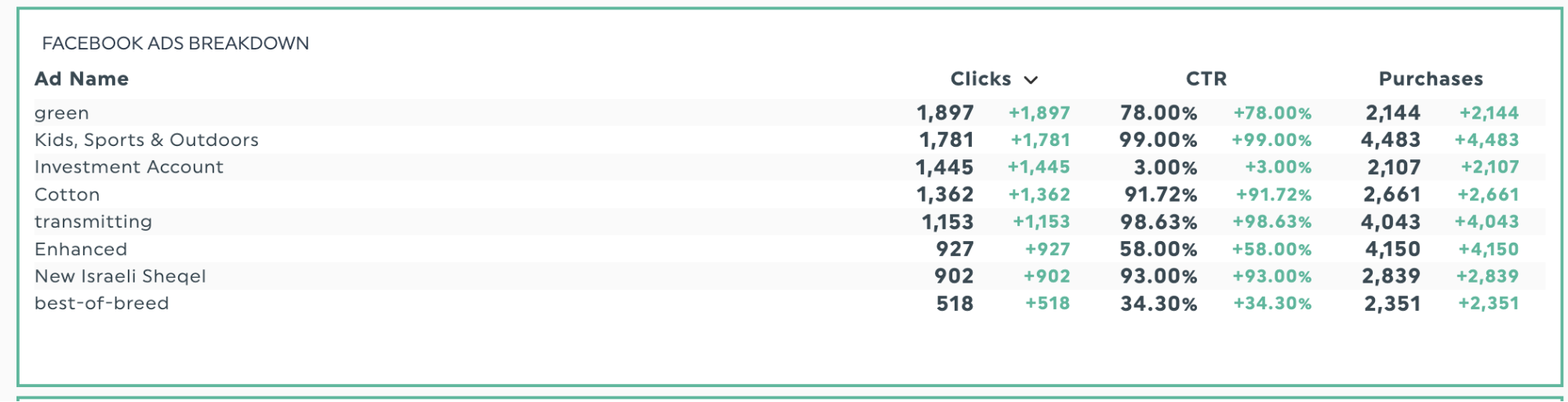The width and height of the screenshot is (1568, 402).
Task: Open the green ad row
Action: click(x=62, y=113)
